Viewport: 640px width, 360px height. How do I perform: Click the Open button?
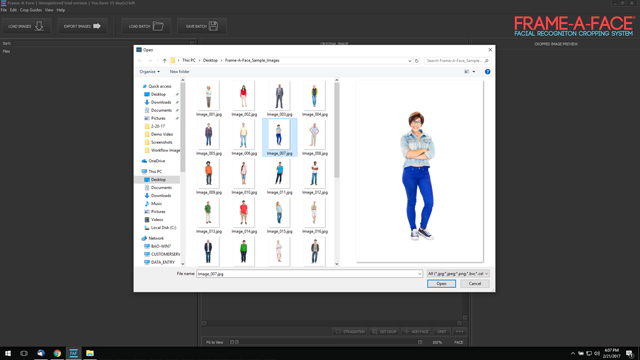click(441, 284)
